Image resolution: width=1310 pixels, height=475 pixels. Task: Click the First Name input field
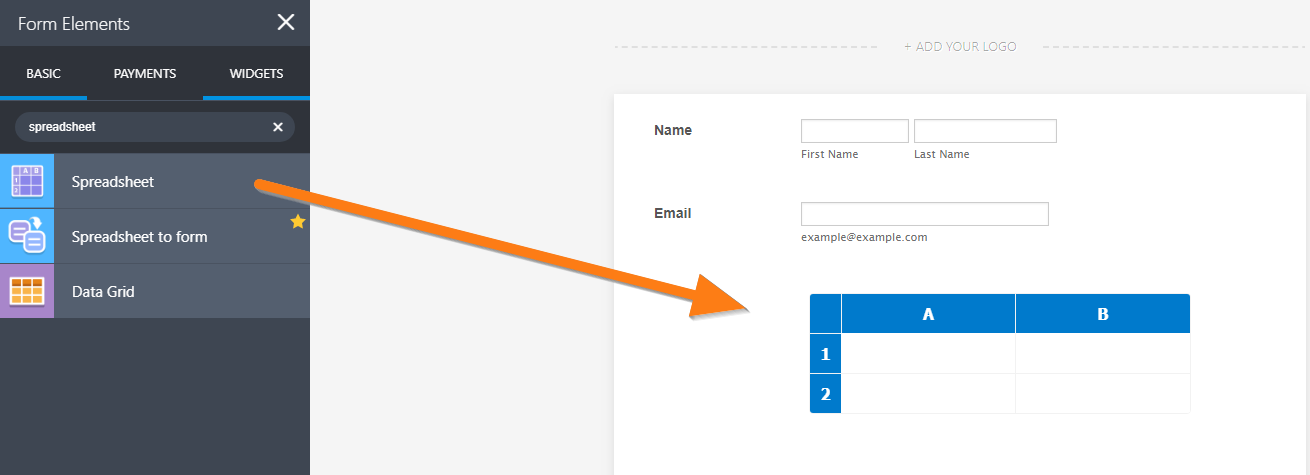[x=854, y=131]
